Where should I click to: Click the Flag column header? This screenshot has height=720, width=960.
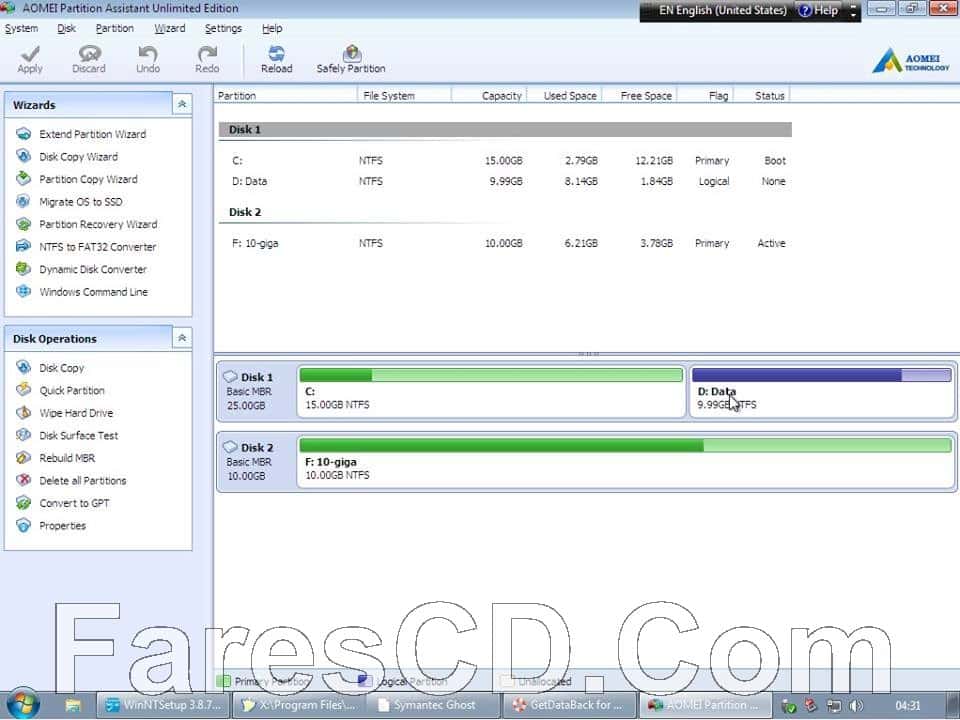(x=706, y=96)
